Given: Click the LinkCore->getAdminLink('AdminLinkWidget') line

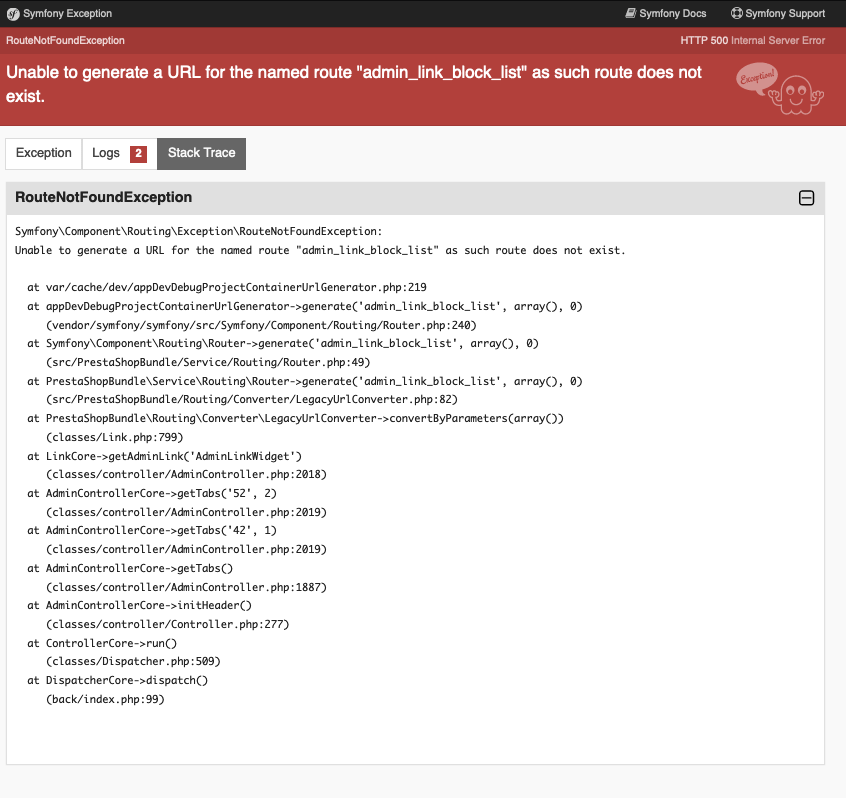Looking at the screenshot, I should [165, 456].
